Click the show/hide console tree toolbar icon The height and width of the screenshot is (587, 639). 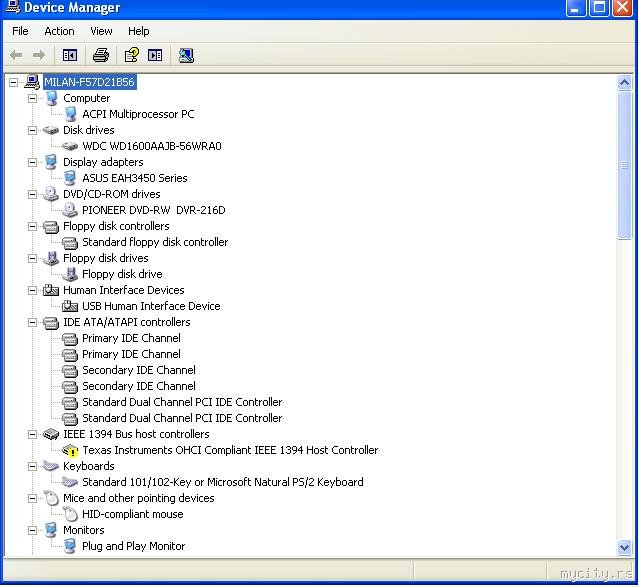point(70,55)
